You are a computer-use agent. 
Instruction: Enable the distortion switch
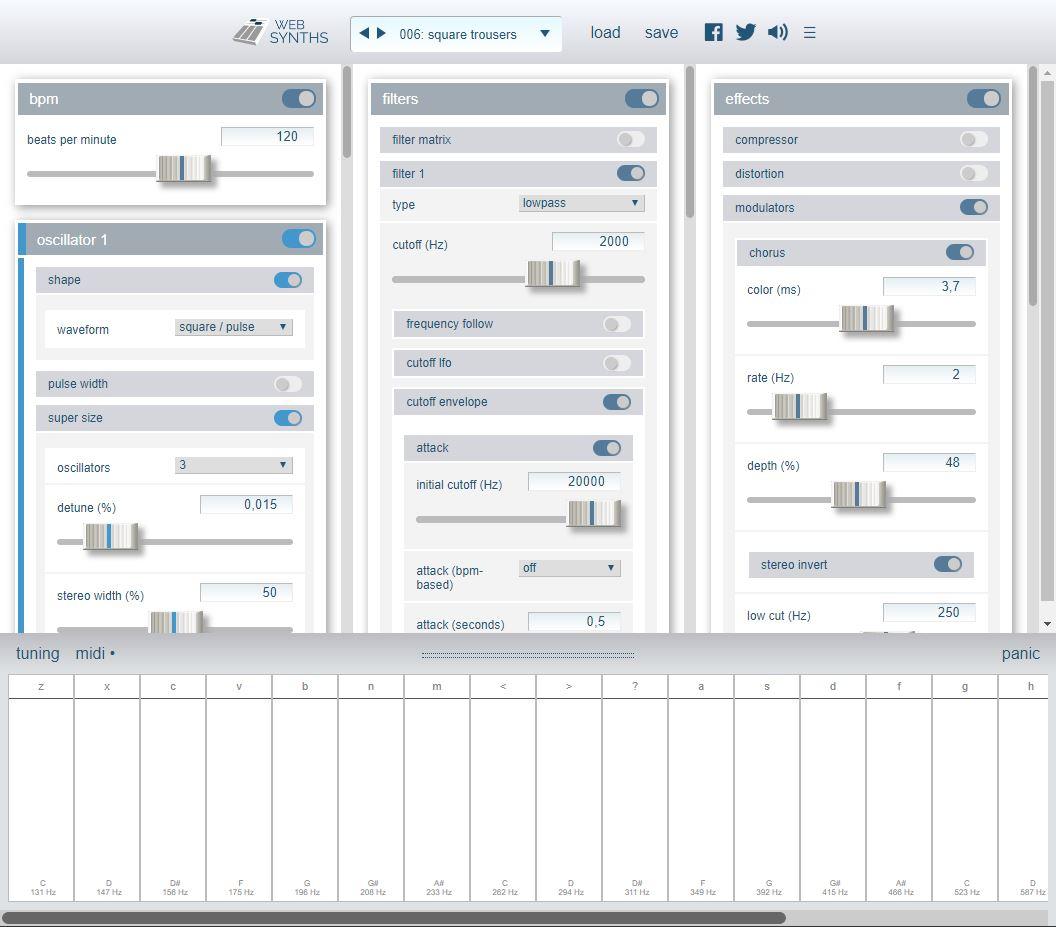974,174
